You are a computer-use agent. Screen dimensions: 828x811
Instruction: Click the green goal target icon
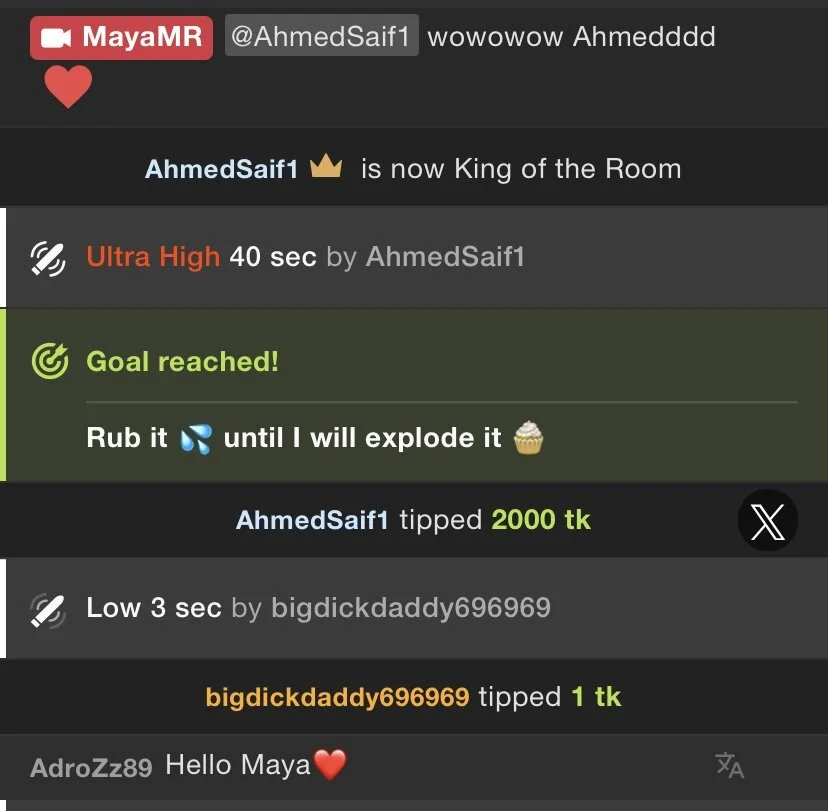(50, 361)
